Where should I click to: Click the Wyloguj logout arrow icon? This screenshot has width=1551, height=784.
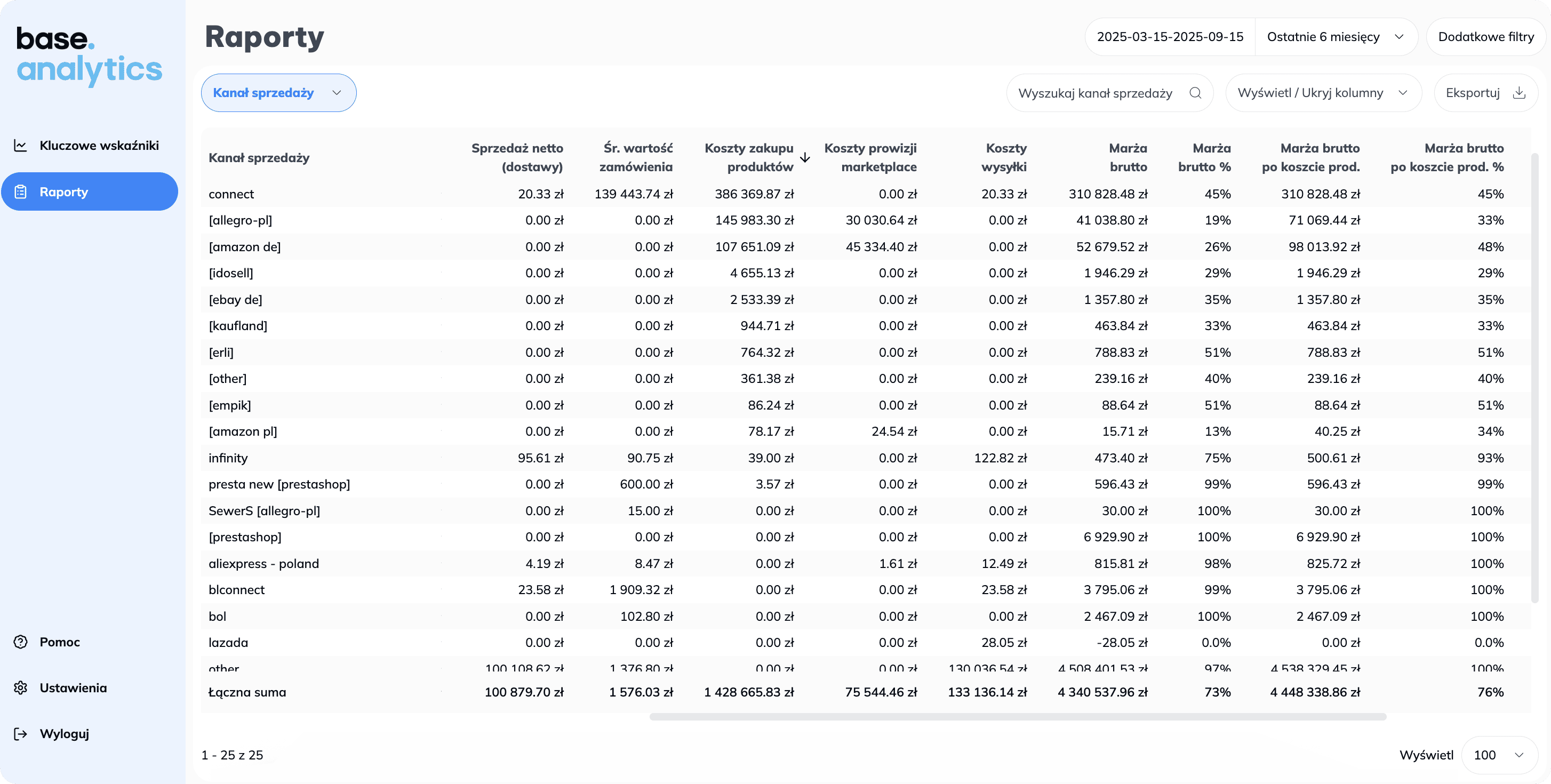coord(20,733)
